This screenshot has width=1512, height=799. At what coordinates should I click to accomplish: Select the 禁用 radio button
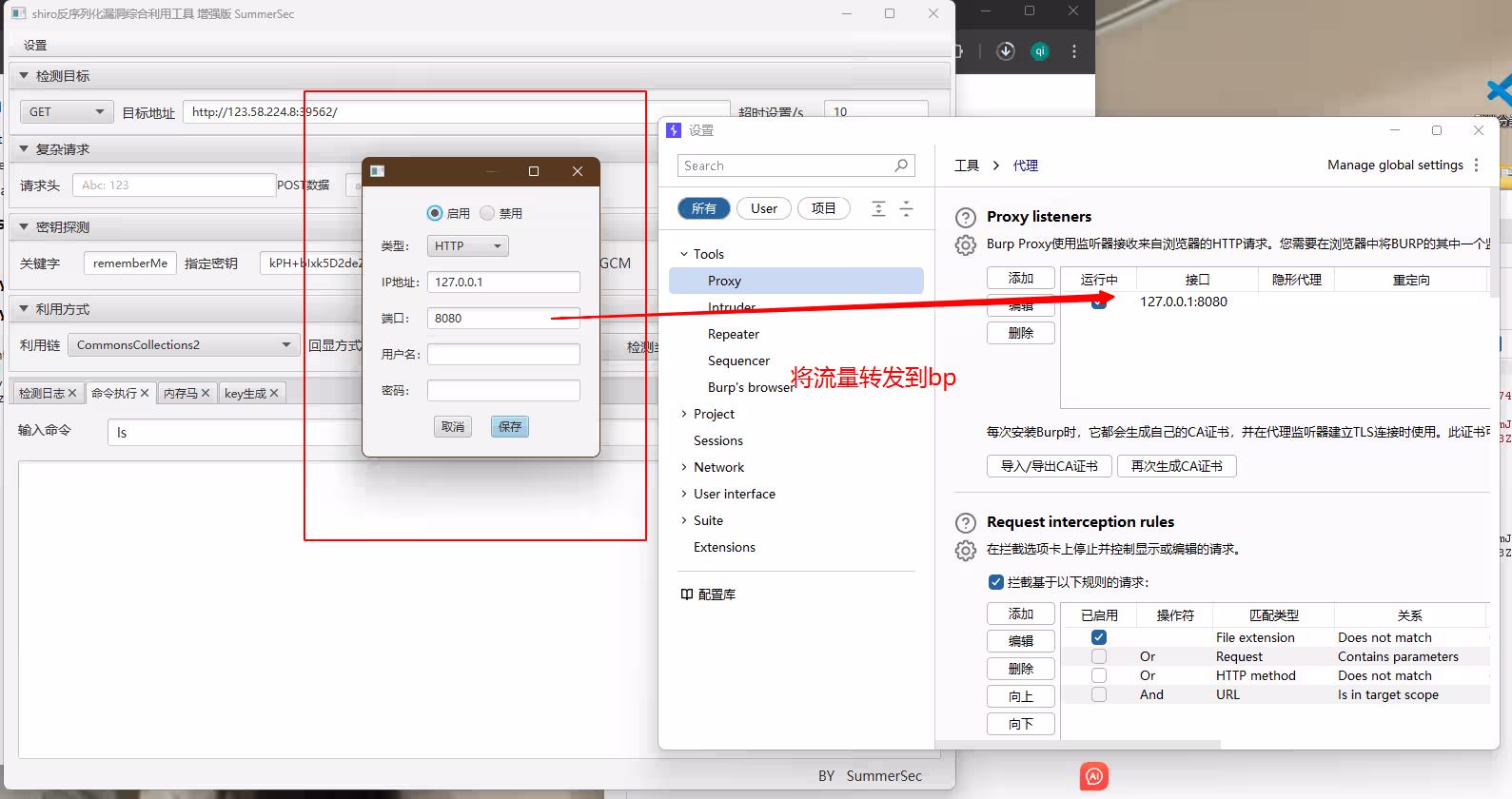(487, 213)
